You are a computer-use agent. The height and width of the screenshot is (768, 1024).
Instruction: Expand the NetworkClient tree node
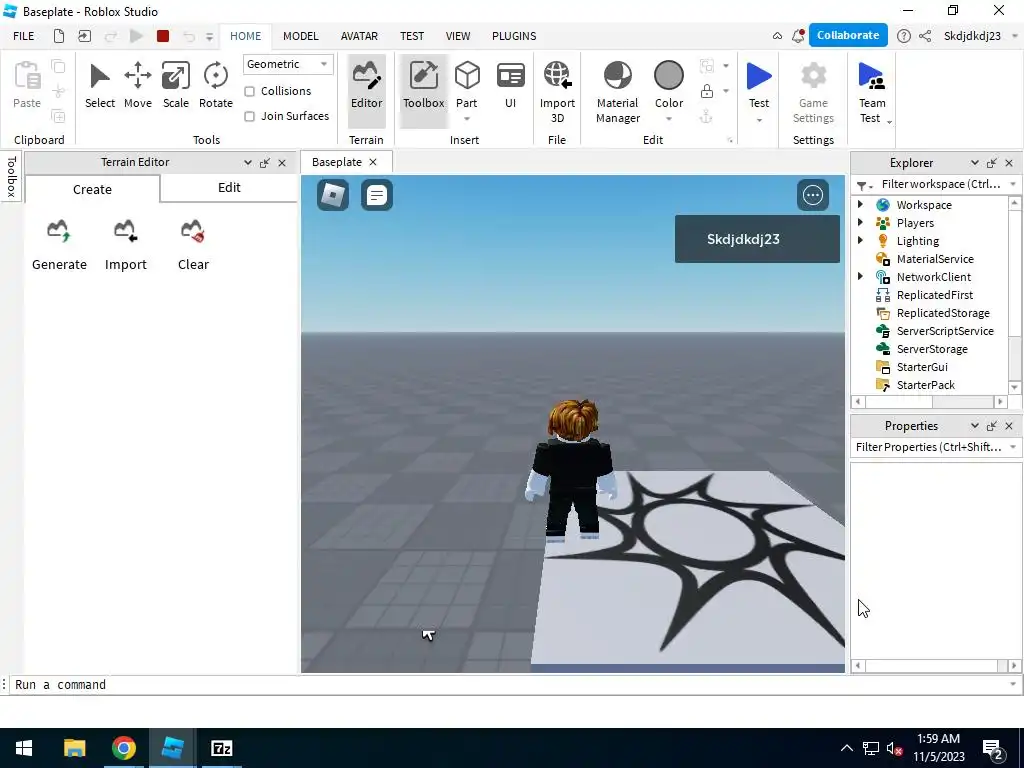point(860,276)
